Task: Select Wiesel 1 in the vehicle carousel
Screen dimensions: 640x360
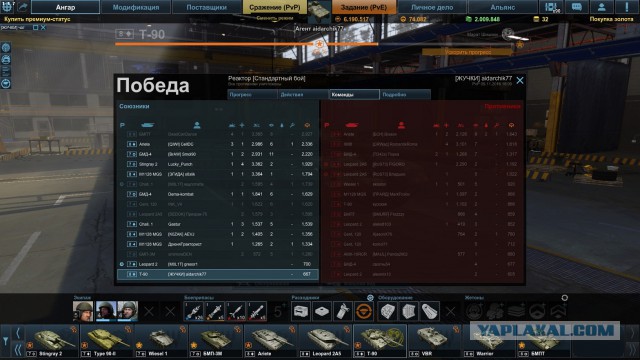Action: (161, 341)
